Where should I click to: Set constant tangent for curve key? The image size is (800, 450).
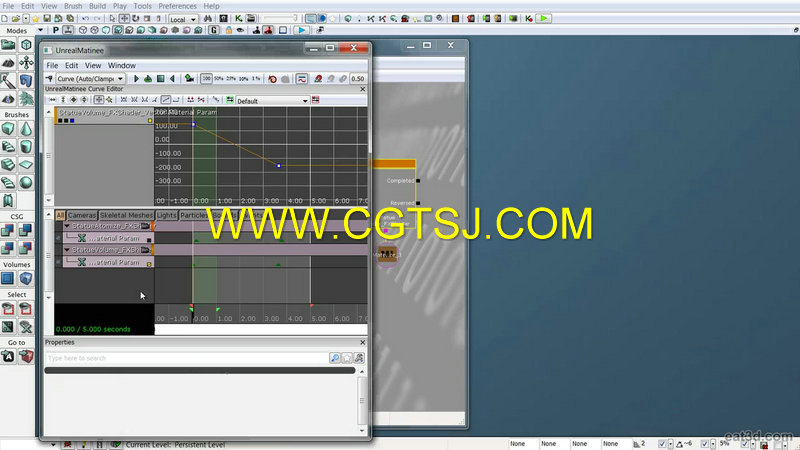point(176,100)
